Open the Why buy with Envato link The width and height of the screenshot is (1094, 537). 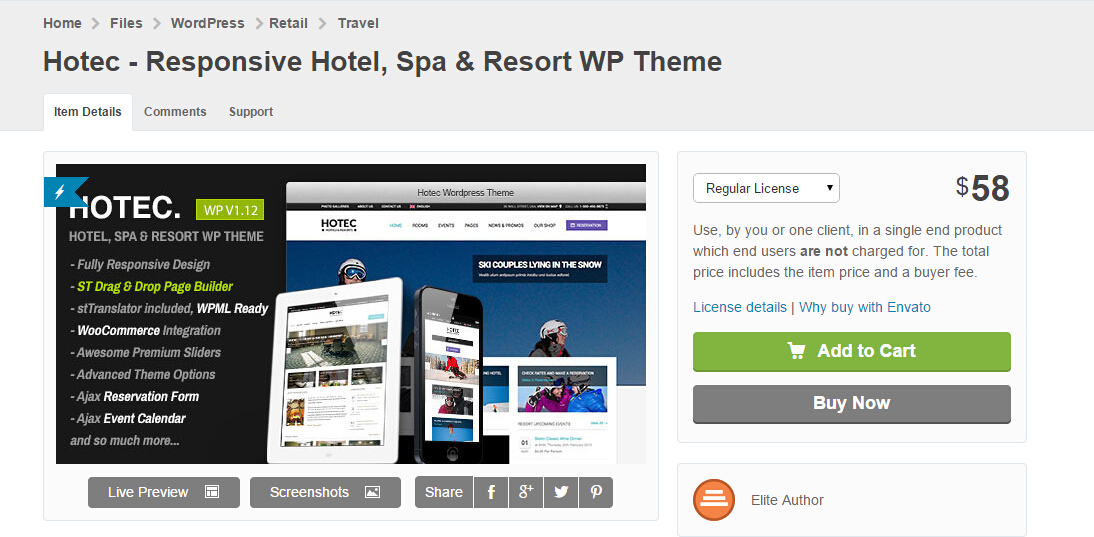864,308
